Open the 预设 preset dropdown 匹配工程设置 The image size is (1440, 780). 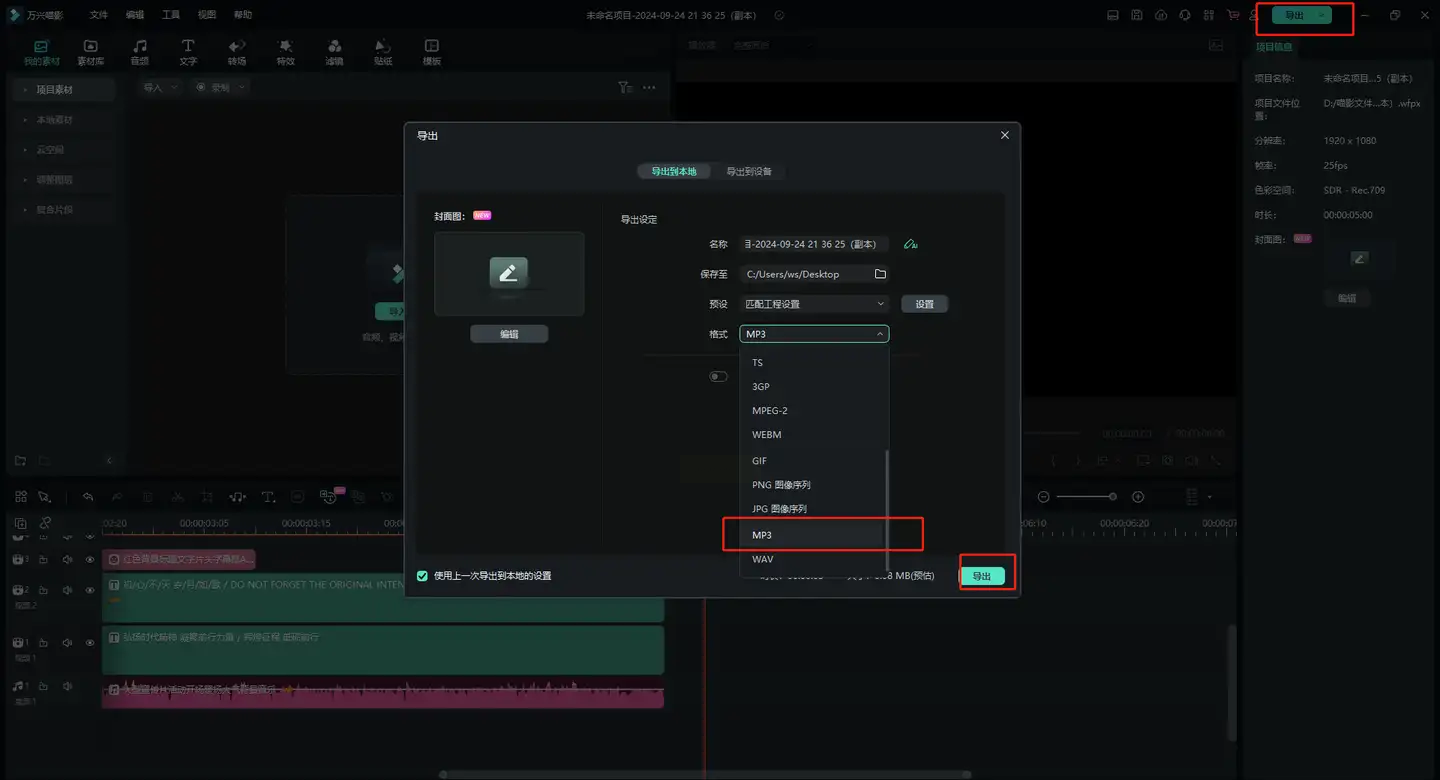coord(813,304)
